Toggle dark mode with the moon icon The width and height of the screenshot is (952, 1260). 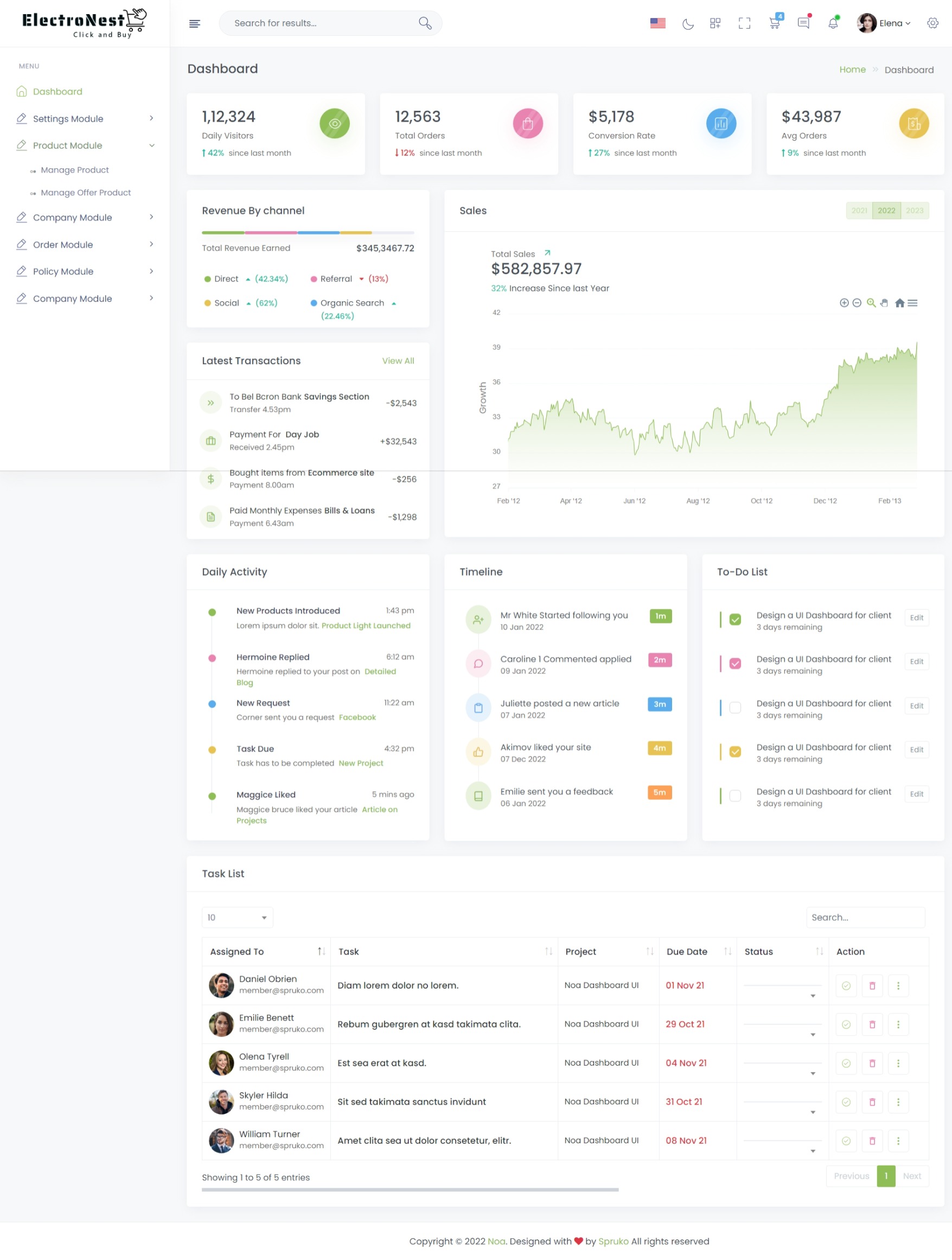[x=688, y=23]
